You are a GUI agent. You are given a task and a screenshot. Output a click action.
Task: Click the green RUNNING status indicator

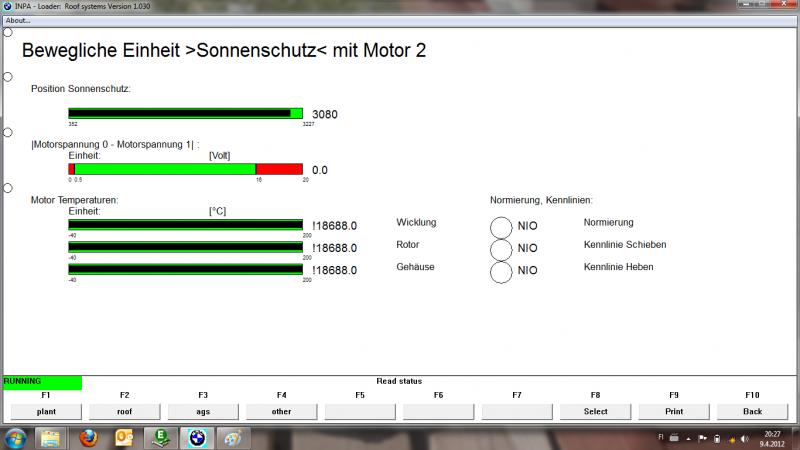[x=42, y=382]
